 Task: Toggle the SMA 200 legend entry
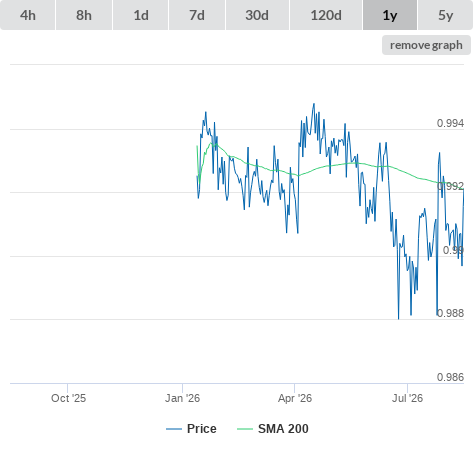[283, 429]
